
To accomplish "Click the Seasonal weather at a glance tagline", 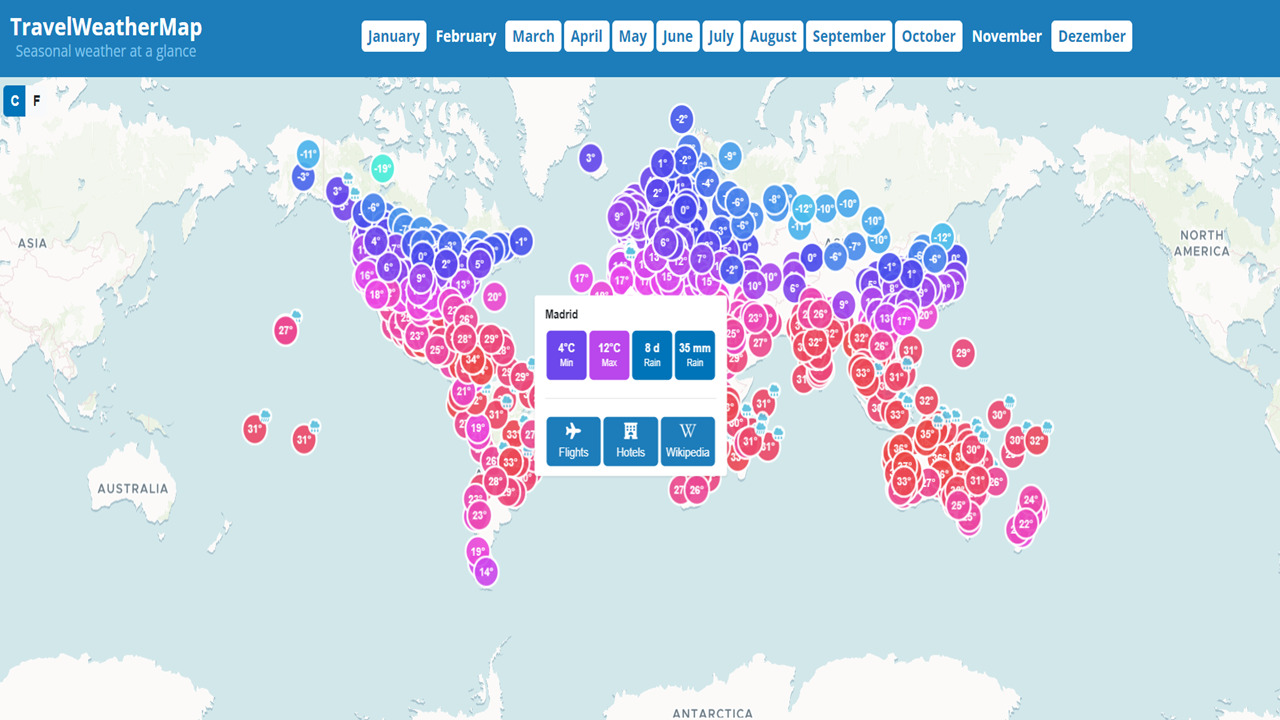I will coord(106,51).
